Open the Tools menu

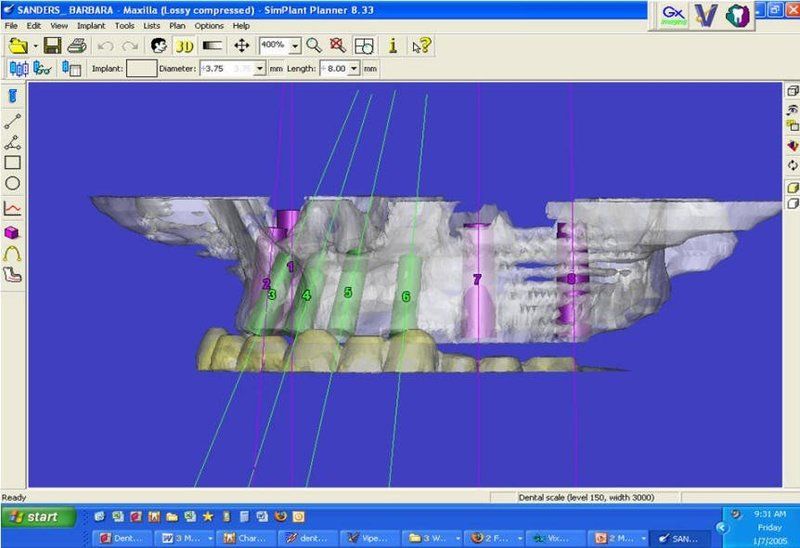(x=124, y=26)
